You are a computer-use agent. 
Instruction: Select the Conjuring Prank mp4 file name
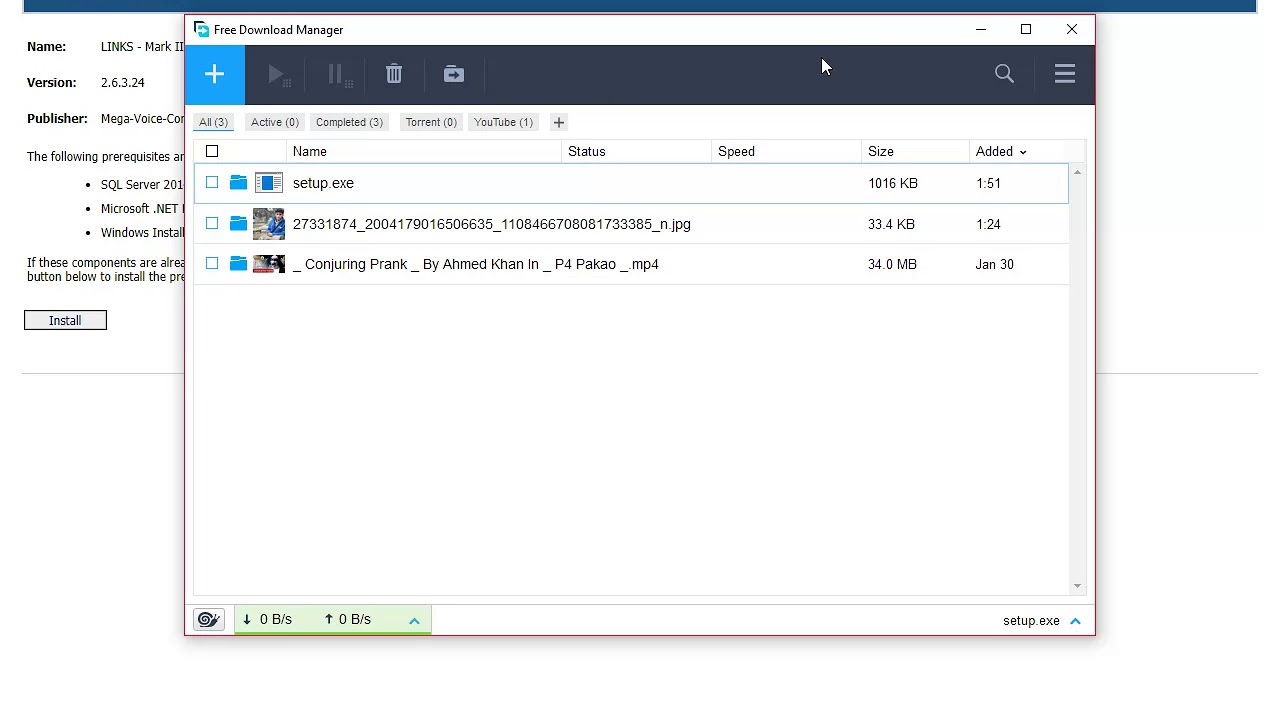(x=476, y=264)
